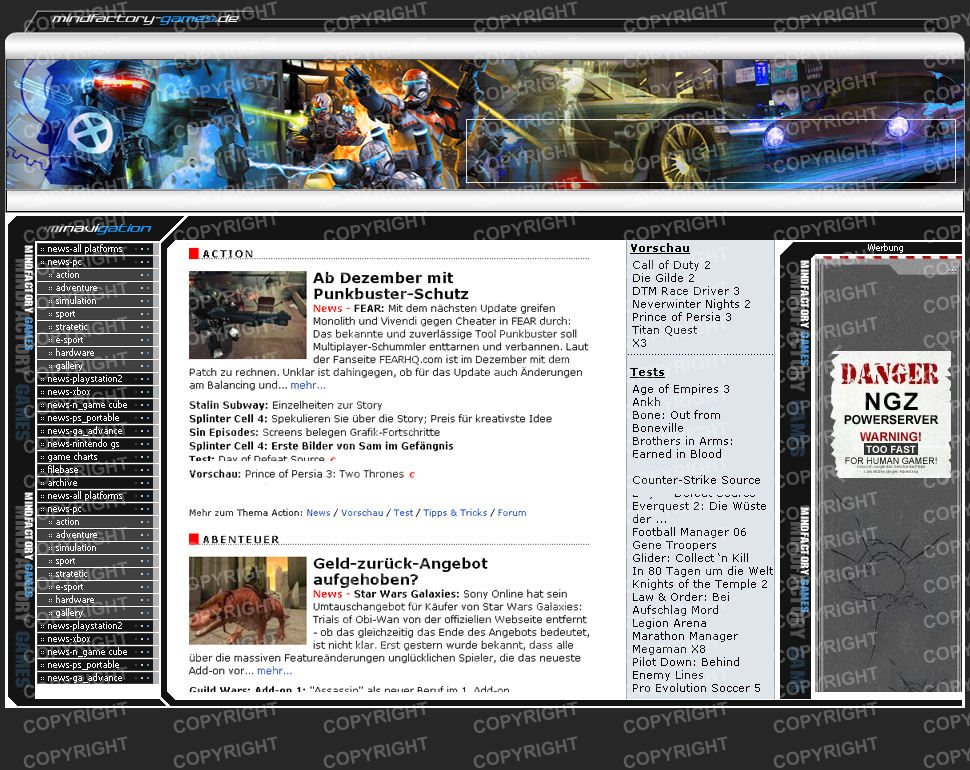Viewport: 970px width, 770px height.
Task: Open the upper news-playstation2 entry
Action: pyautogui.click(x=95, y=379)
